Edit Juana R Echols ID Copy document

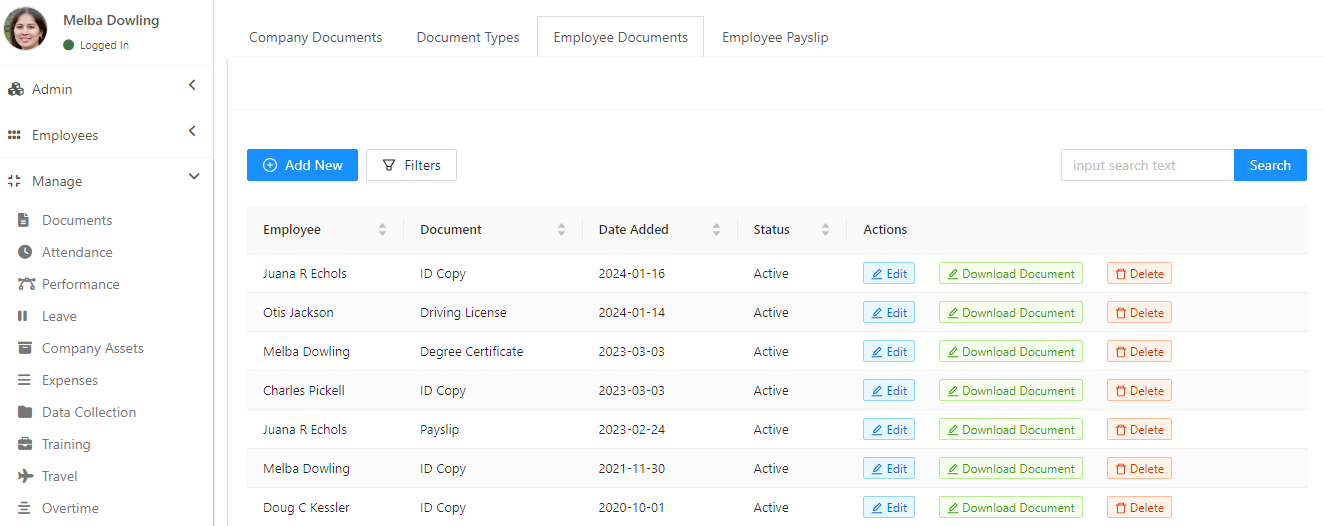889,273
